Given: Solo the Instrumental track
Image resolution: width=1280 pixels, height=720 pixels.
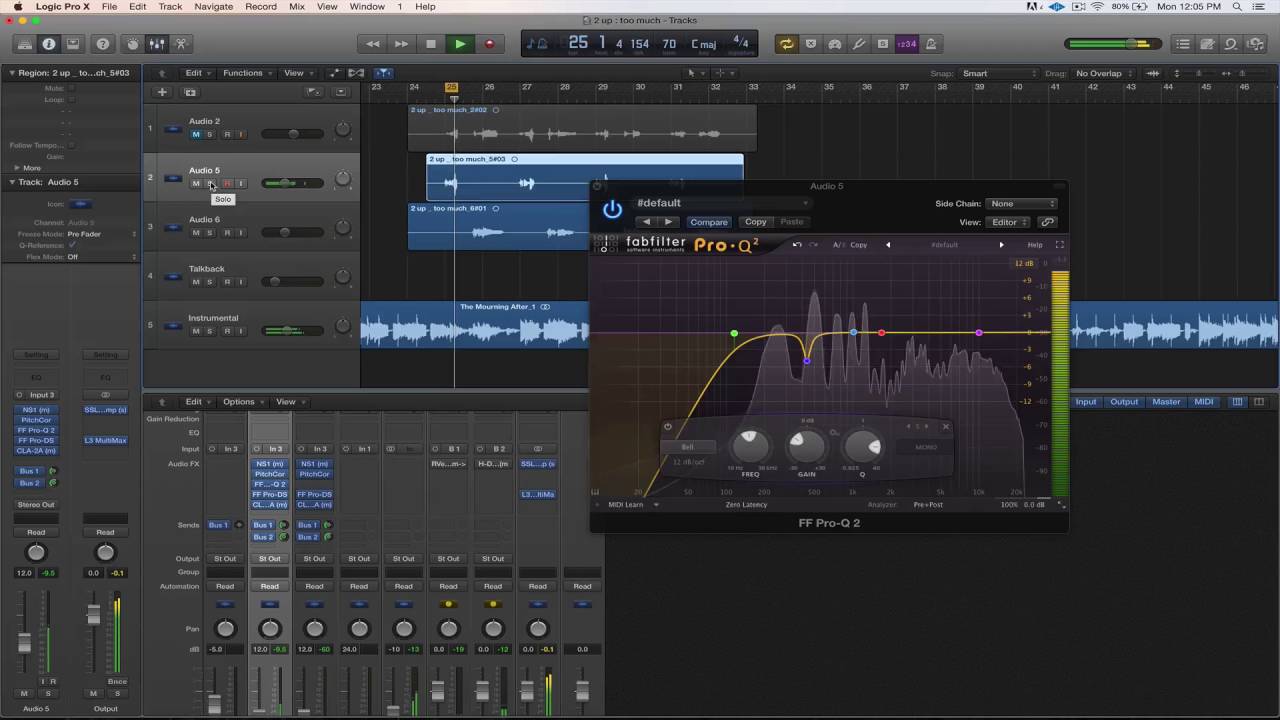Looking at the screenshot, I should click(x=210, y=330).
